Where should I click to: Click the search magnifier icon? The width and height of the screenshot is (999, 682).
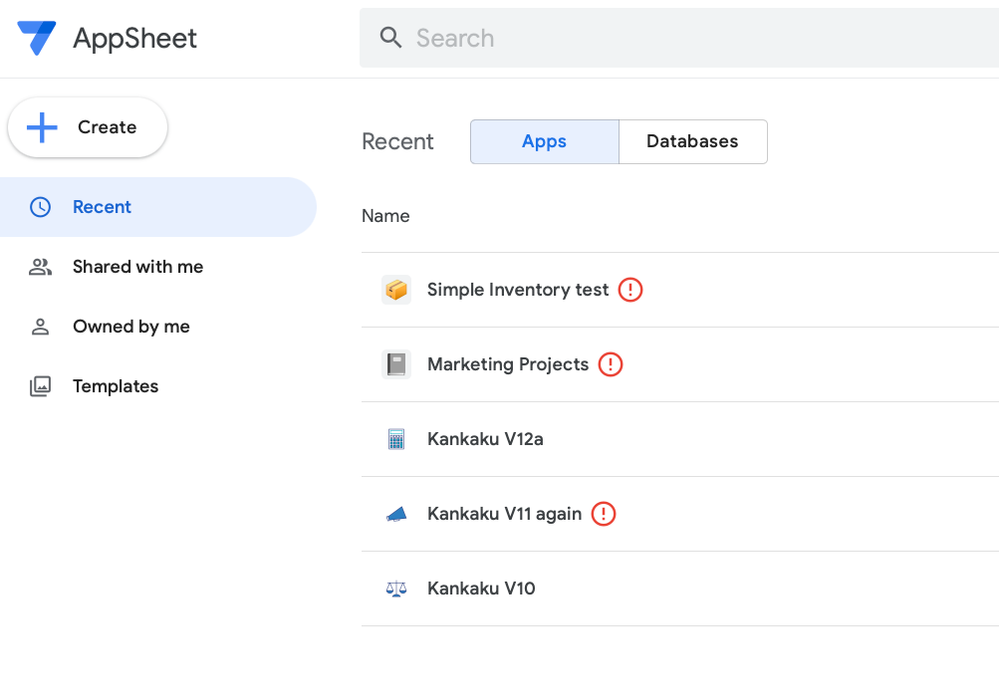click(x=391, y=38)
